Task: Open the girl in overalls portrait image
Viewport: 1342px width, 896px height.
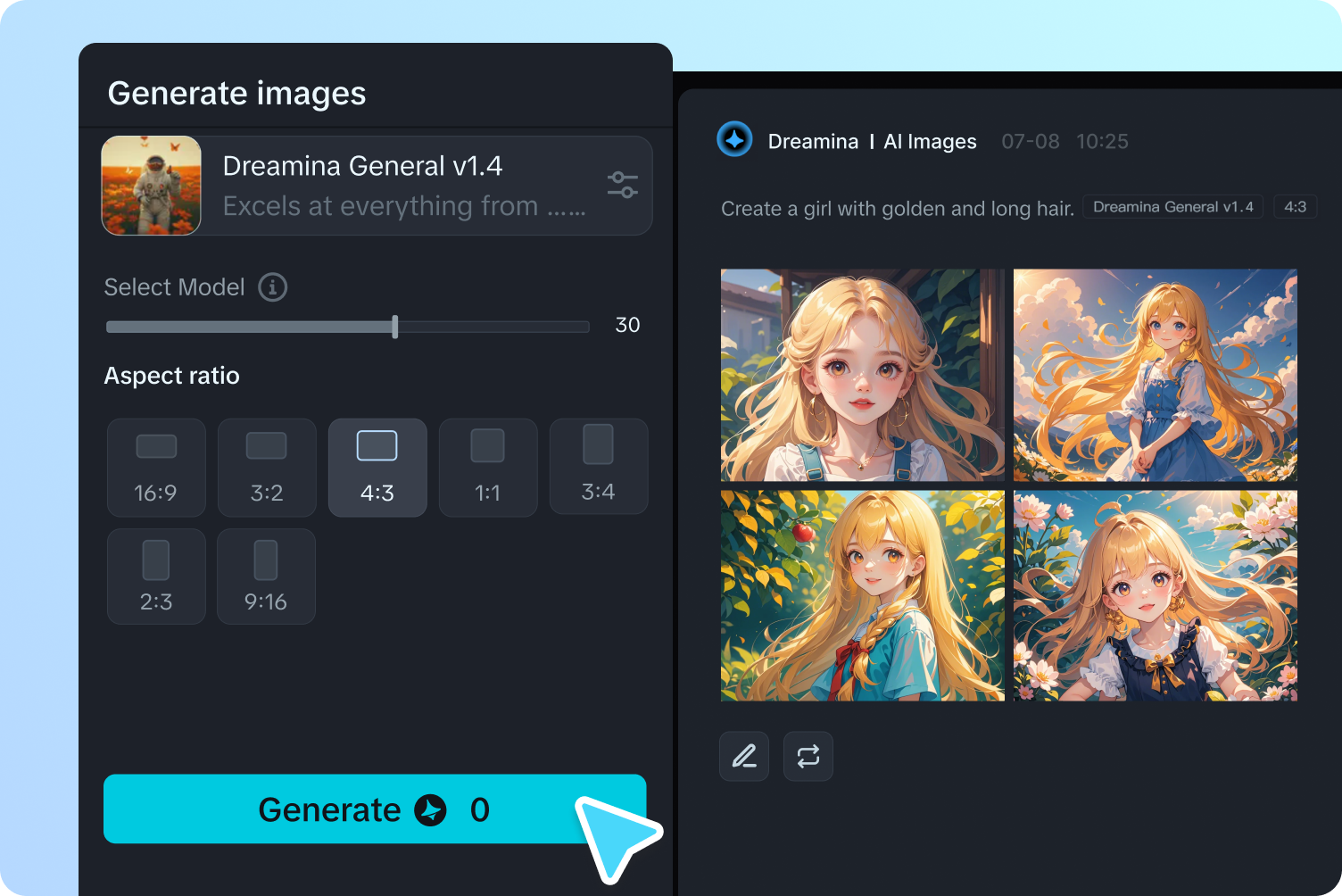Action: pyautogui.click(x=863, y=375)
